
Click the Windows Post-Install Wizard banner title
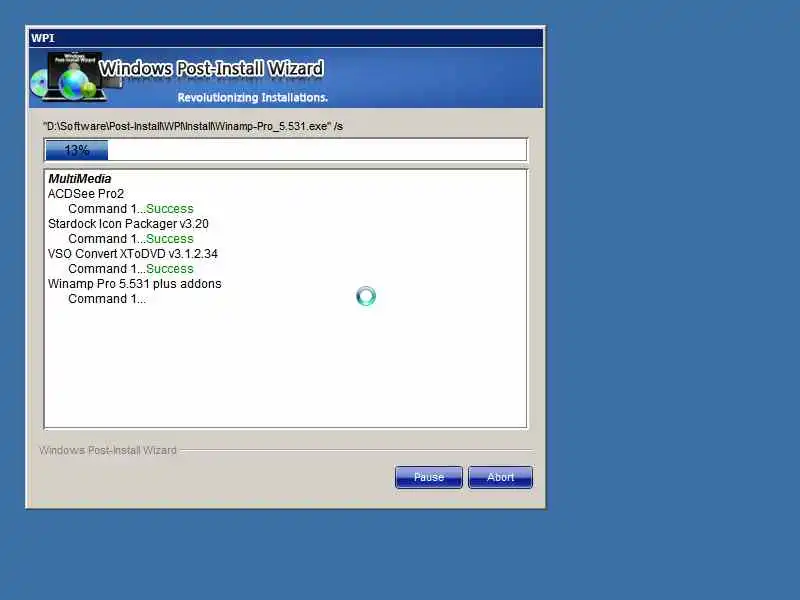tap(211, 68)
